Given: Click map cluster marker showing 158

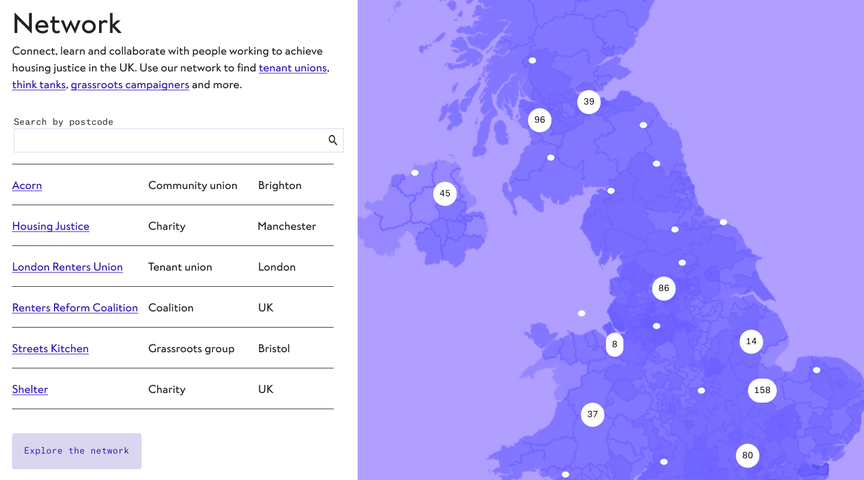Looking at the screenshot, I should point(762,390).
